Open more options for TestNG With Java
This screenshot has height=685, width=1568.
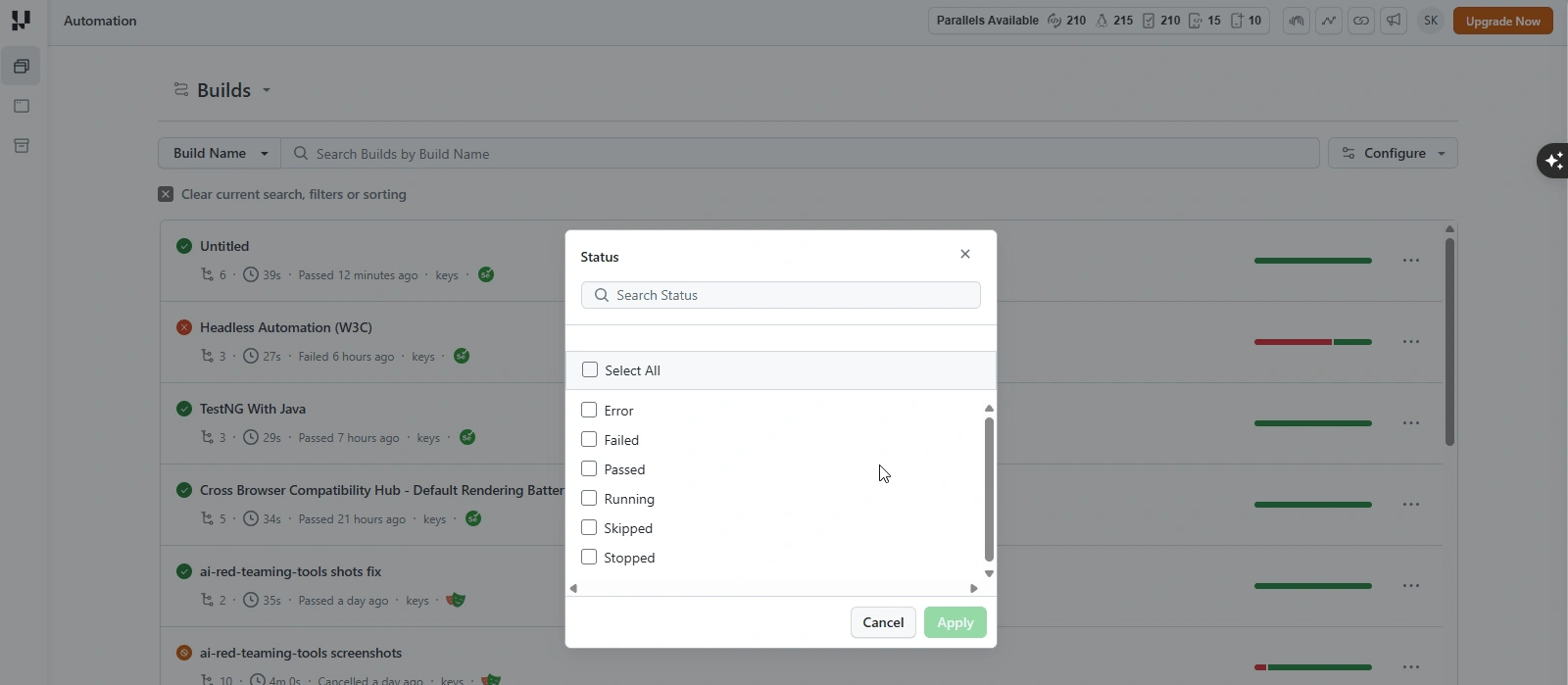(1411, 423)
